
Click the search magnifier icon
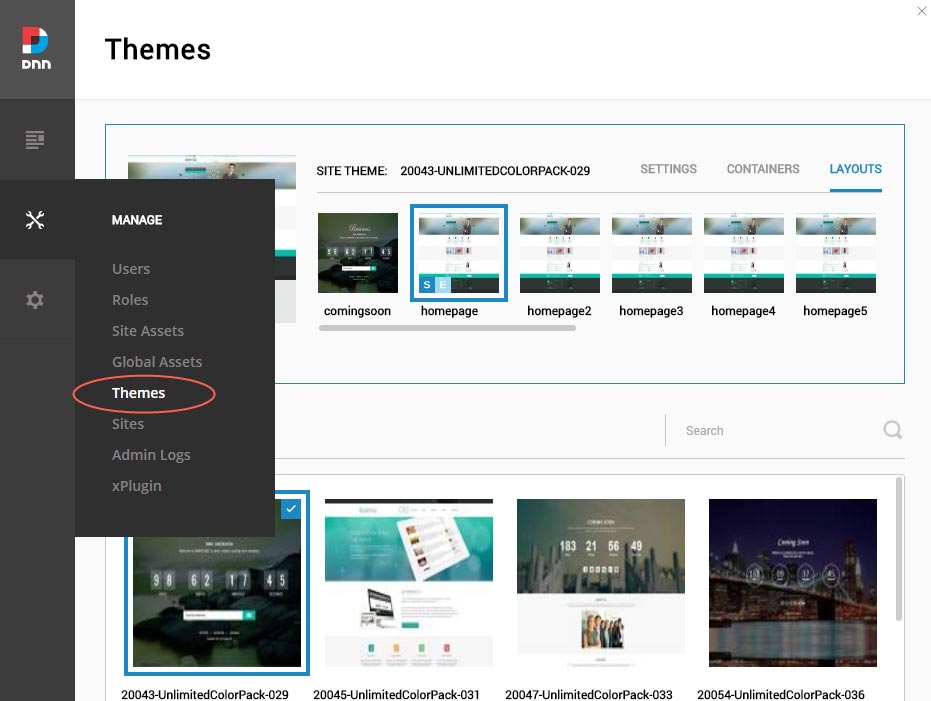pyautogui.click(x=892, y=430)
